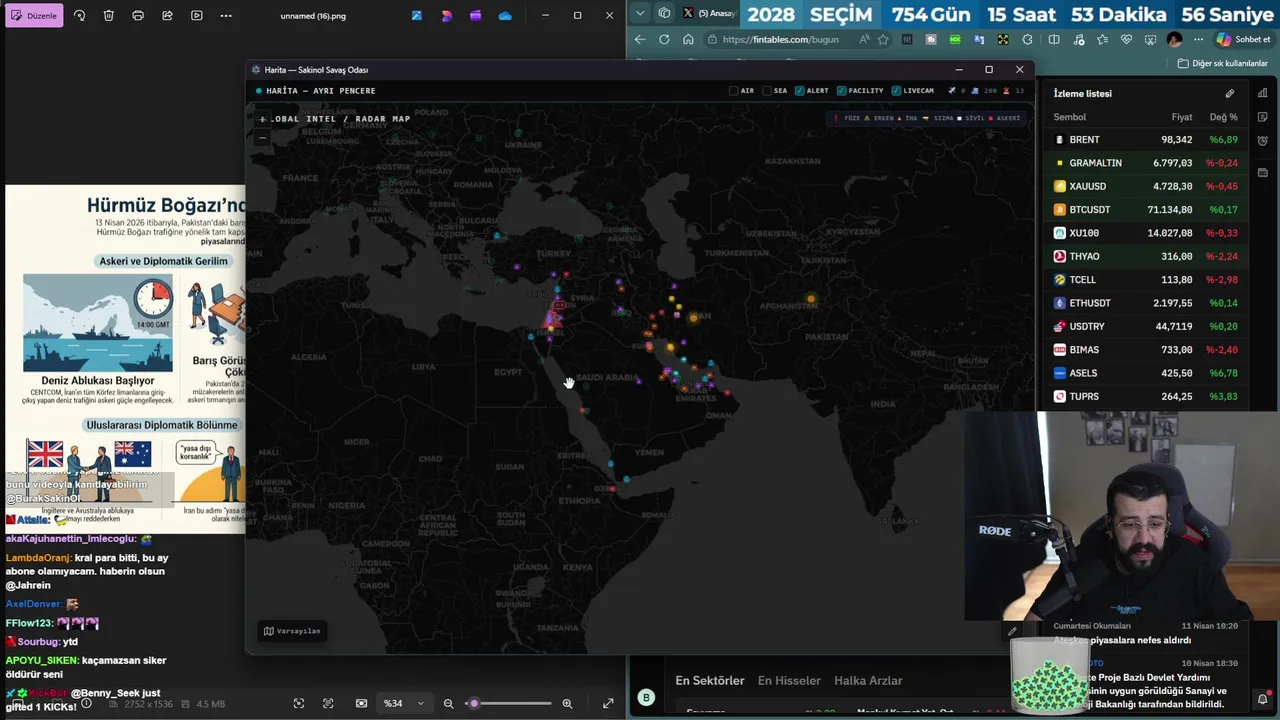Open Diğer sık kullanılanlar folder

tap(1222, 63)
